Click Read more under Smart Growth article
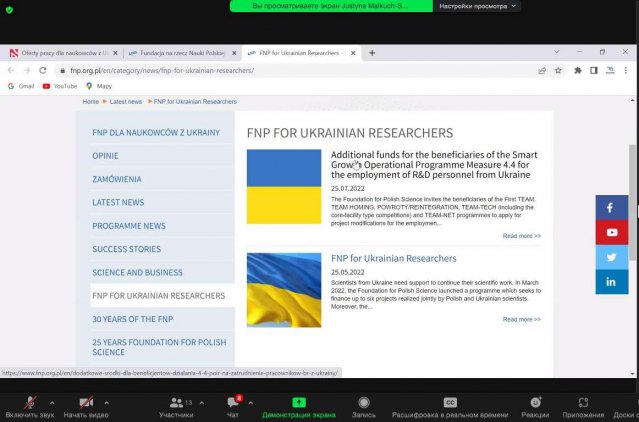The height and width of the screenshot is (422, 639). (x=521, y=236)
